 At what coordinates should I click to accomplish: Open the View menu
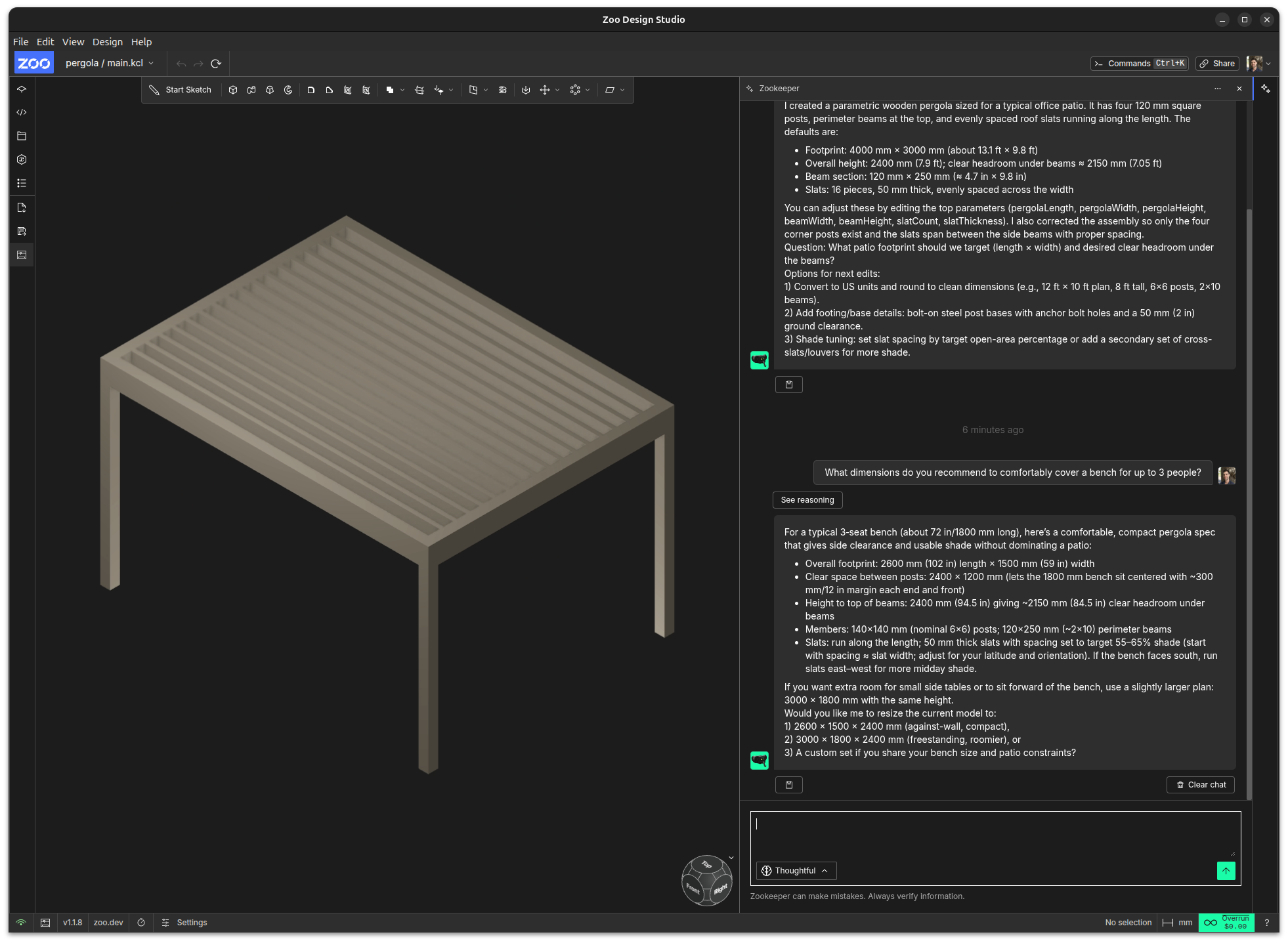[x=73, y=42]
